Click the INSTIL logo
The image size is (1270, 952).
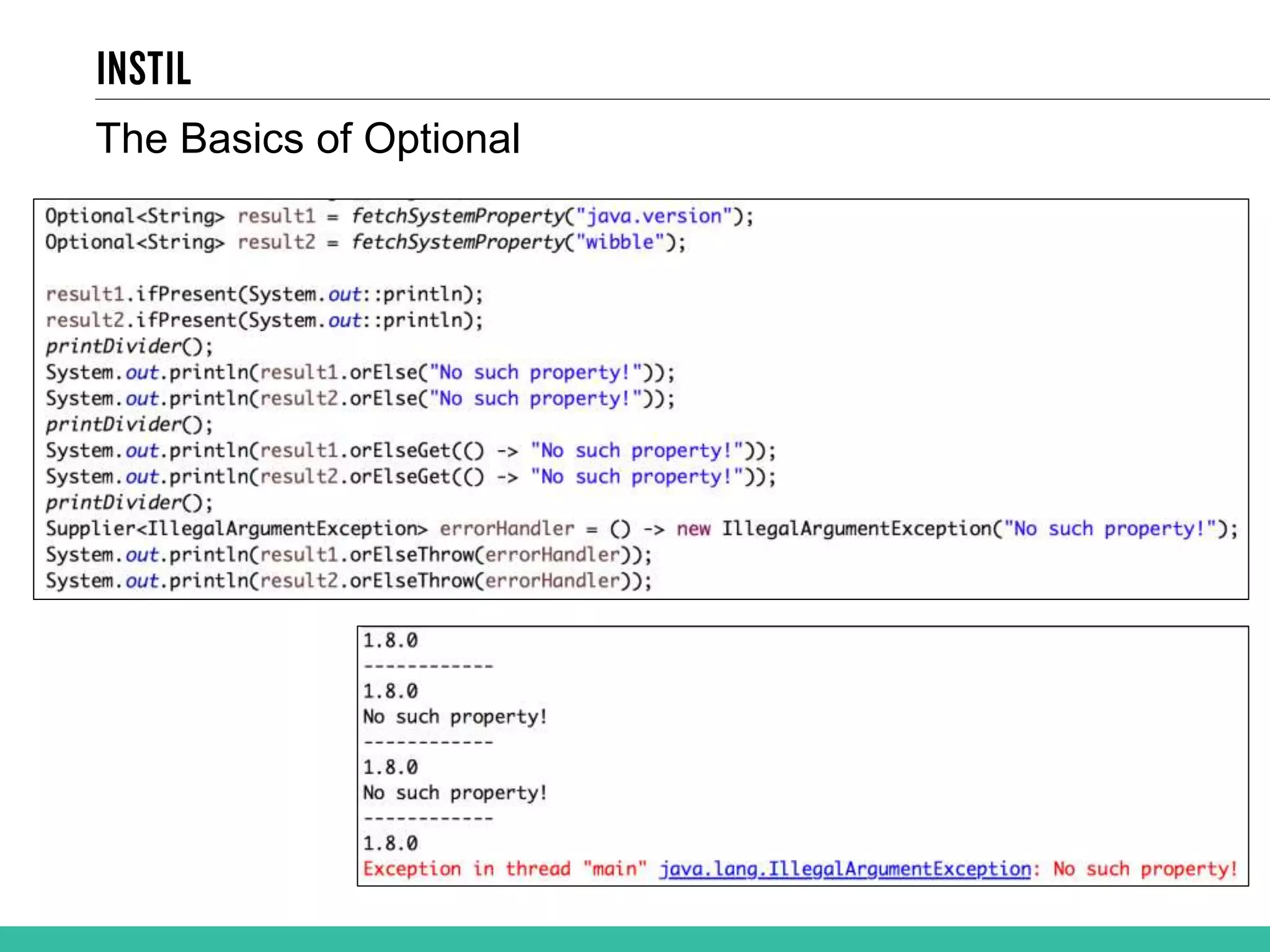pyautogui.click(x=144, y=68)
